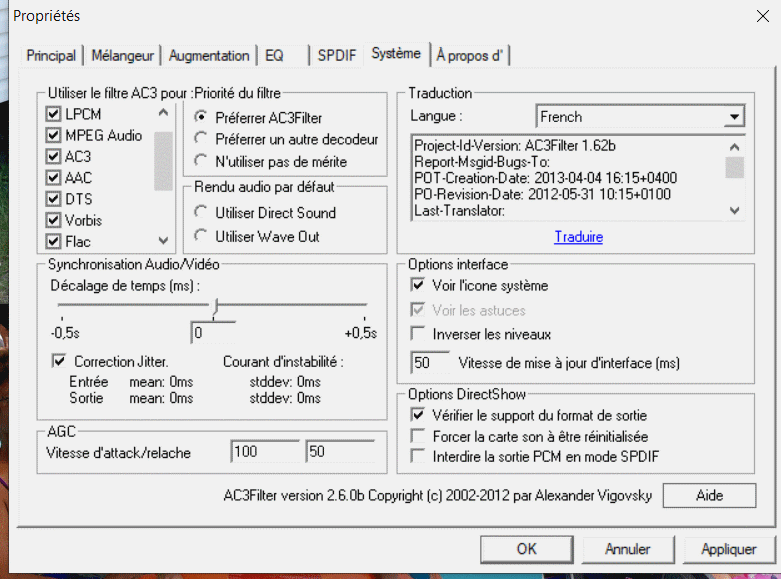Click the Report-Msgid-Bugs-To line
Viewport: 781px width, 579px height.
click(482, 162)
